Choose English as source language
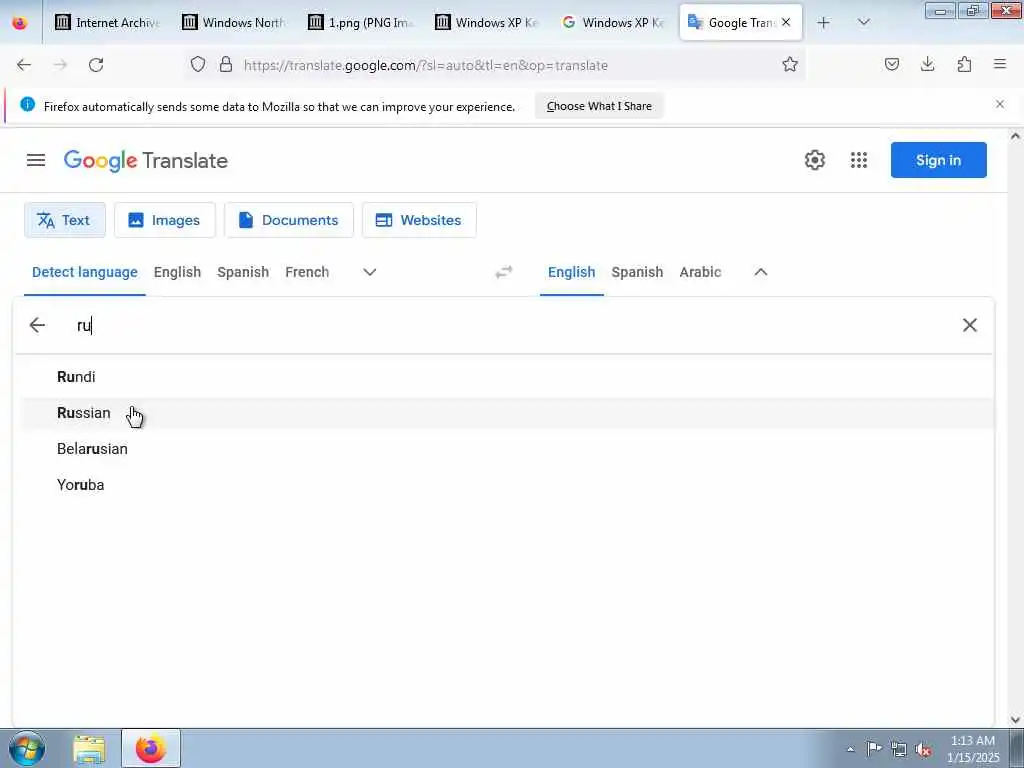 [x=178, y=272]
